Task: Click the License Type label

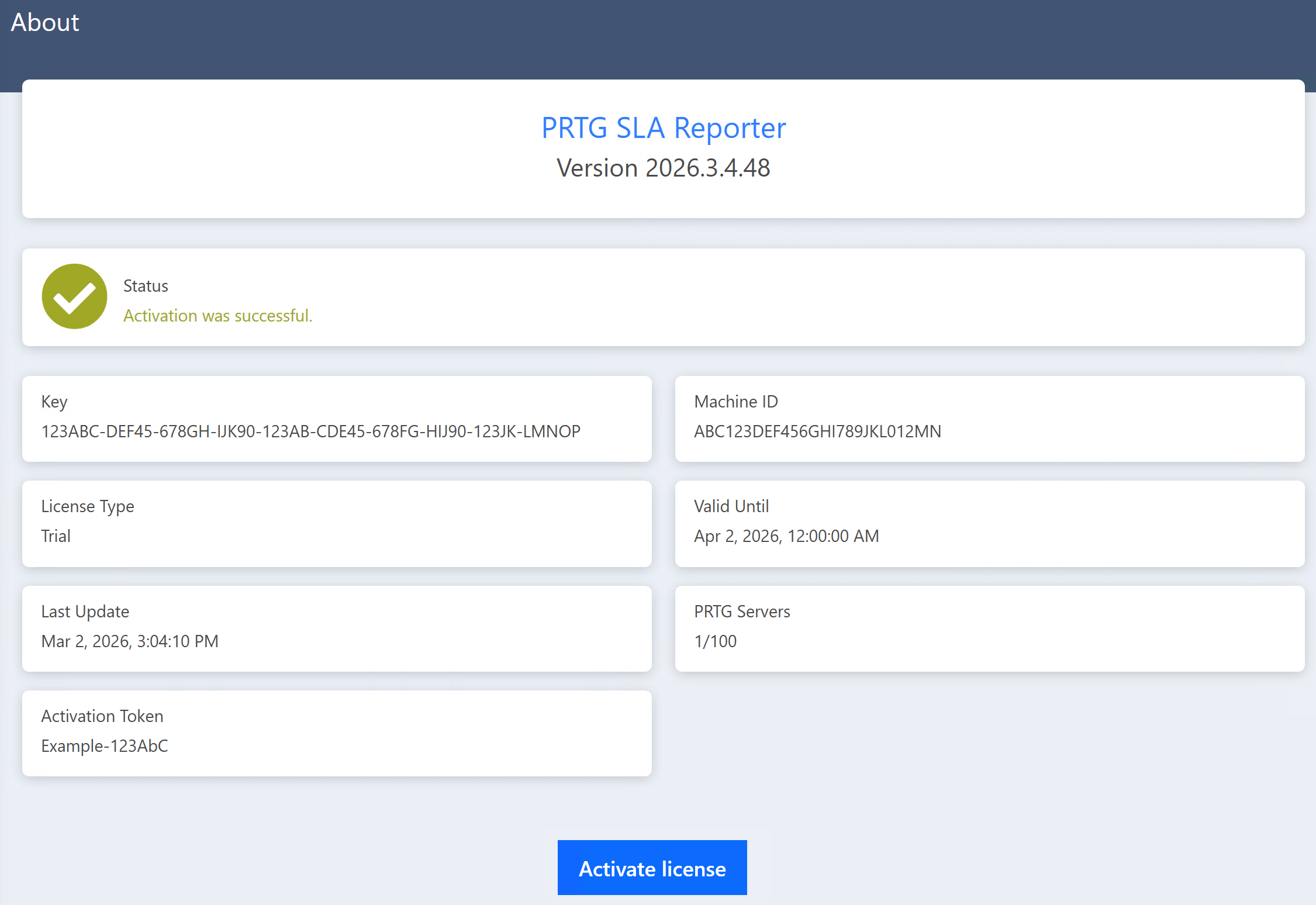Action: point(88,507)
